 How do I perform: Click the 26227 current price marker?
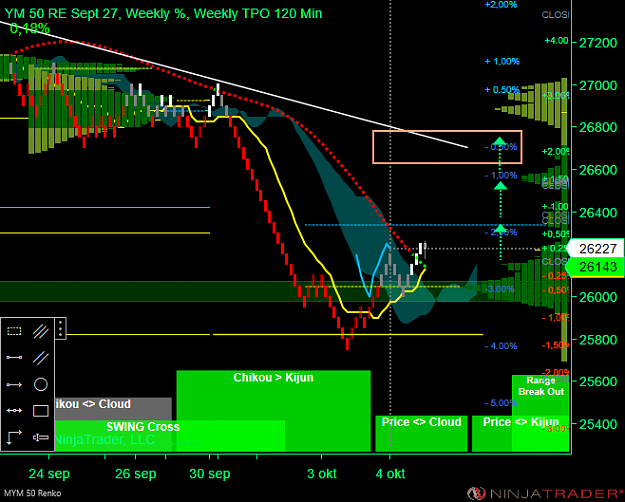coord(597,249)
